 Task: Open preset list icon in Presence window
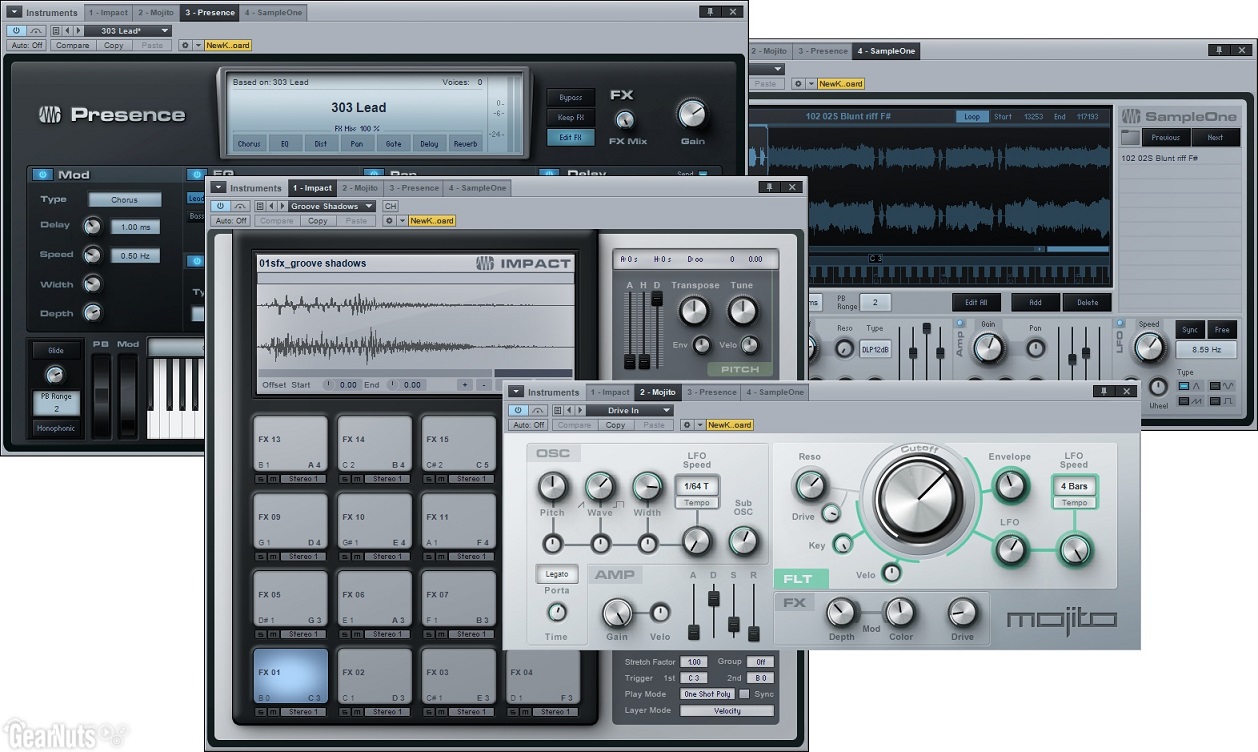pyautogui.click(x=57, y=31)
